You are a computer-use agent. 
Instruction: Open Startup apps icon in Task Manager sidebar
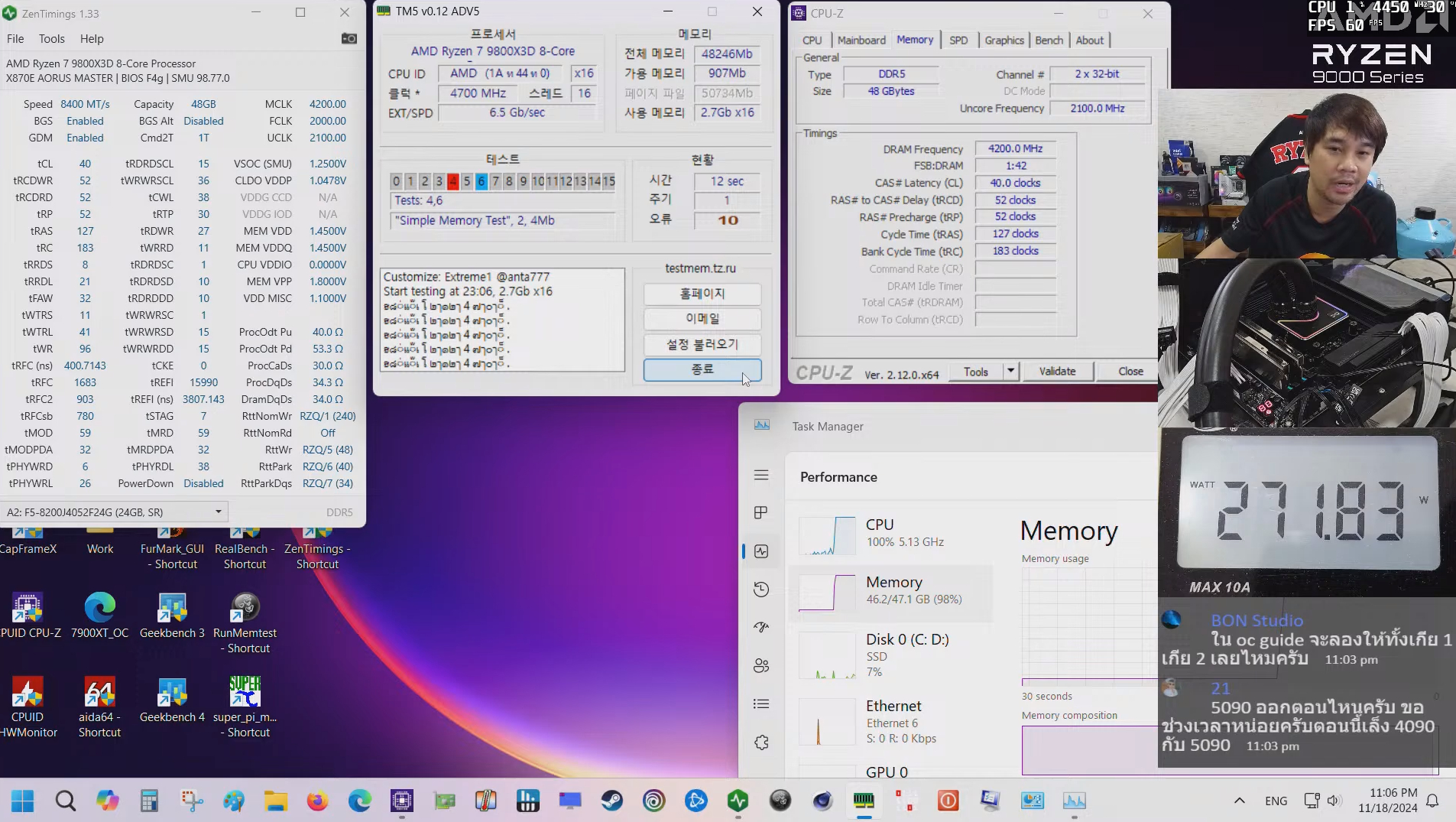(761, 627)
